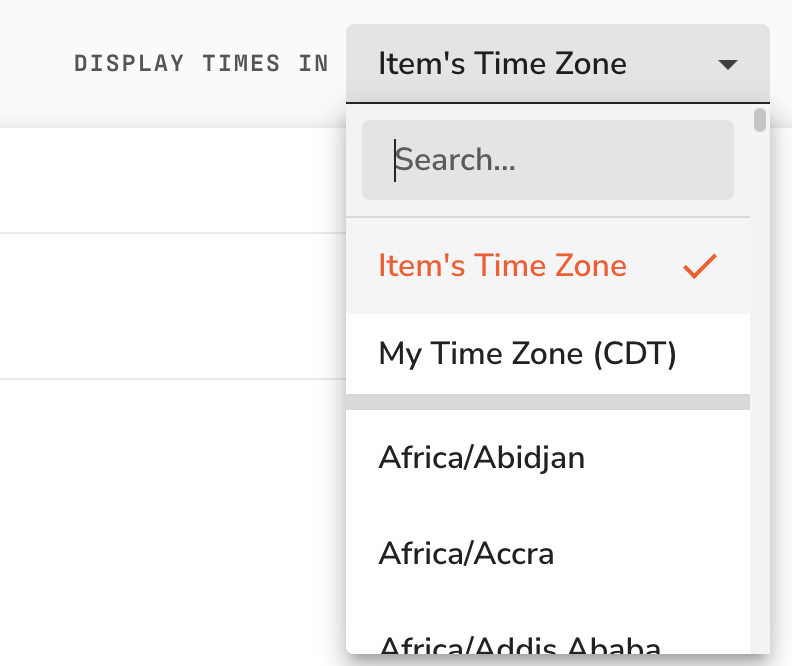Click the blank white area below the rows
This screenshot has height=666, width=792.
pyautogui.click(x=173, y=520)
